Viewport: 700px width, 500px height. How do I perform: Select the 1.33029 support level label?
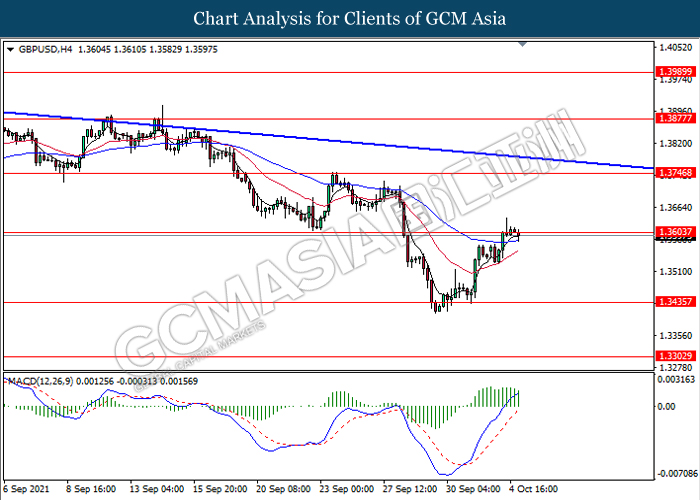coord(675,356)
